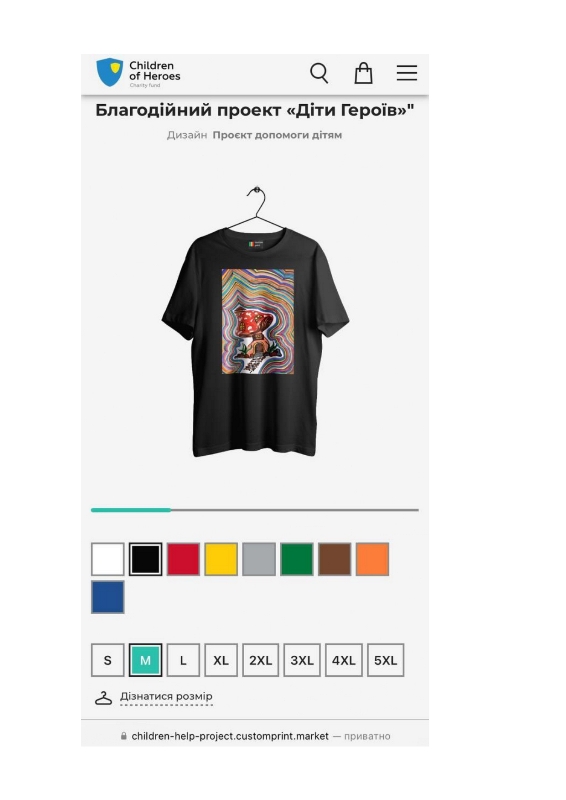The width and height of the screenshot is (566, 800).
Task: Select the green shirt color
Action: [297, 559]
